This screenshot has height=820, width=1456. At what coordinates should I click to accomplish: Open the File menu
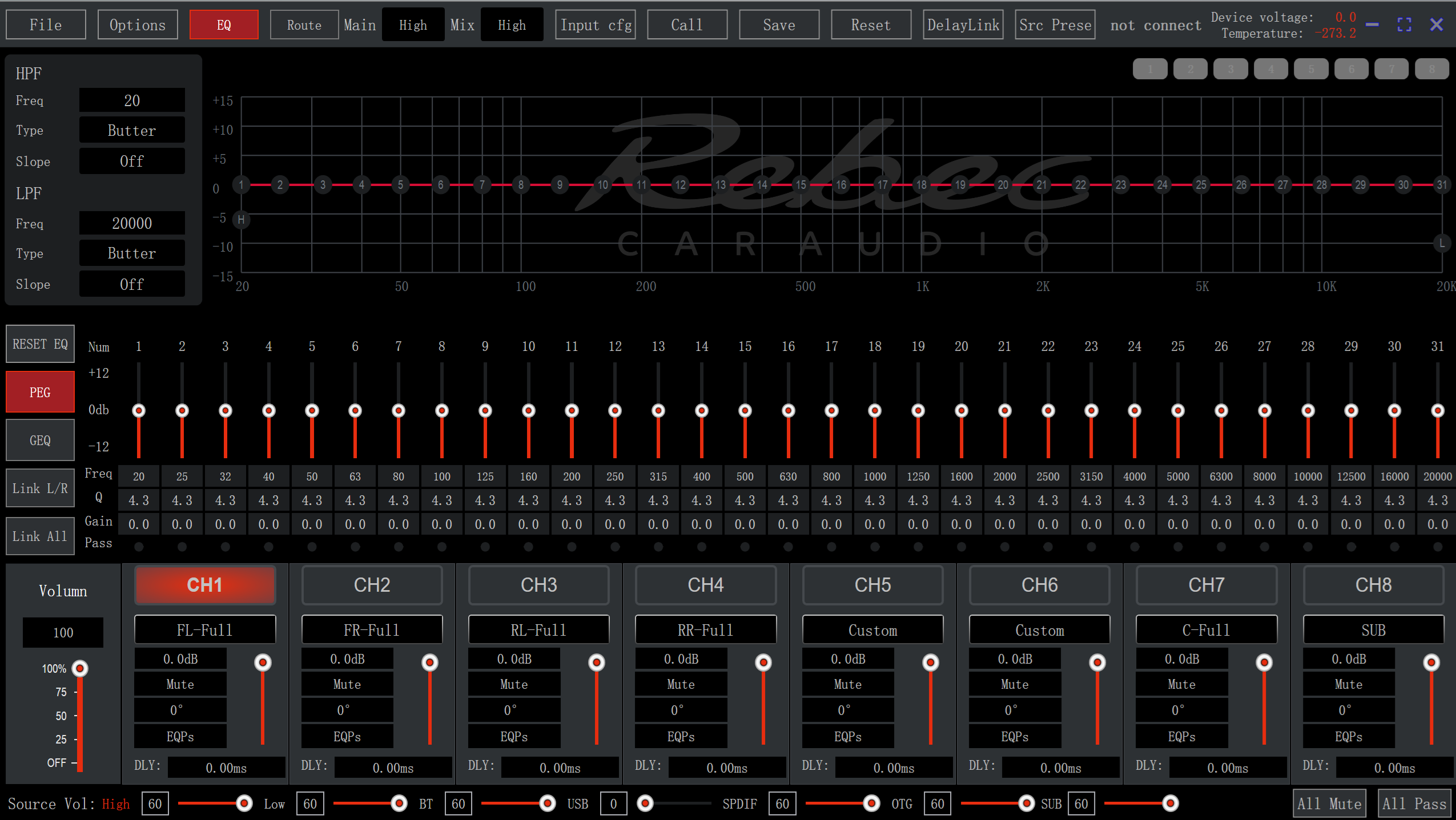pyautogui.click(x=46, y=25)
